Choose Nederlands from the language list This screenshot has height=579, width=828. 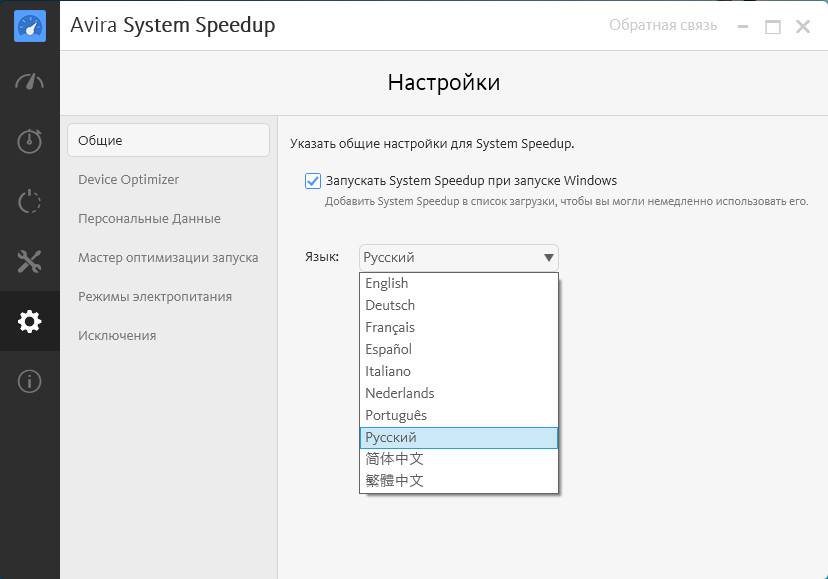coord(458,394)
